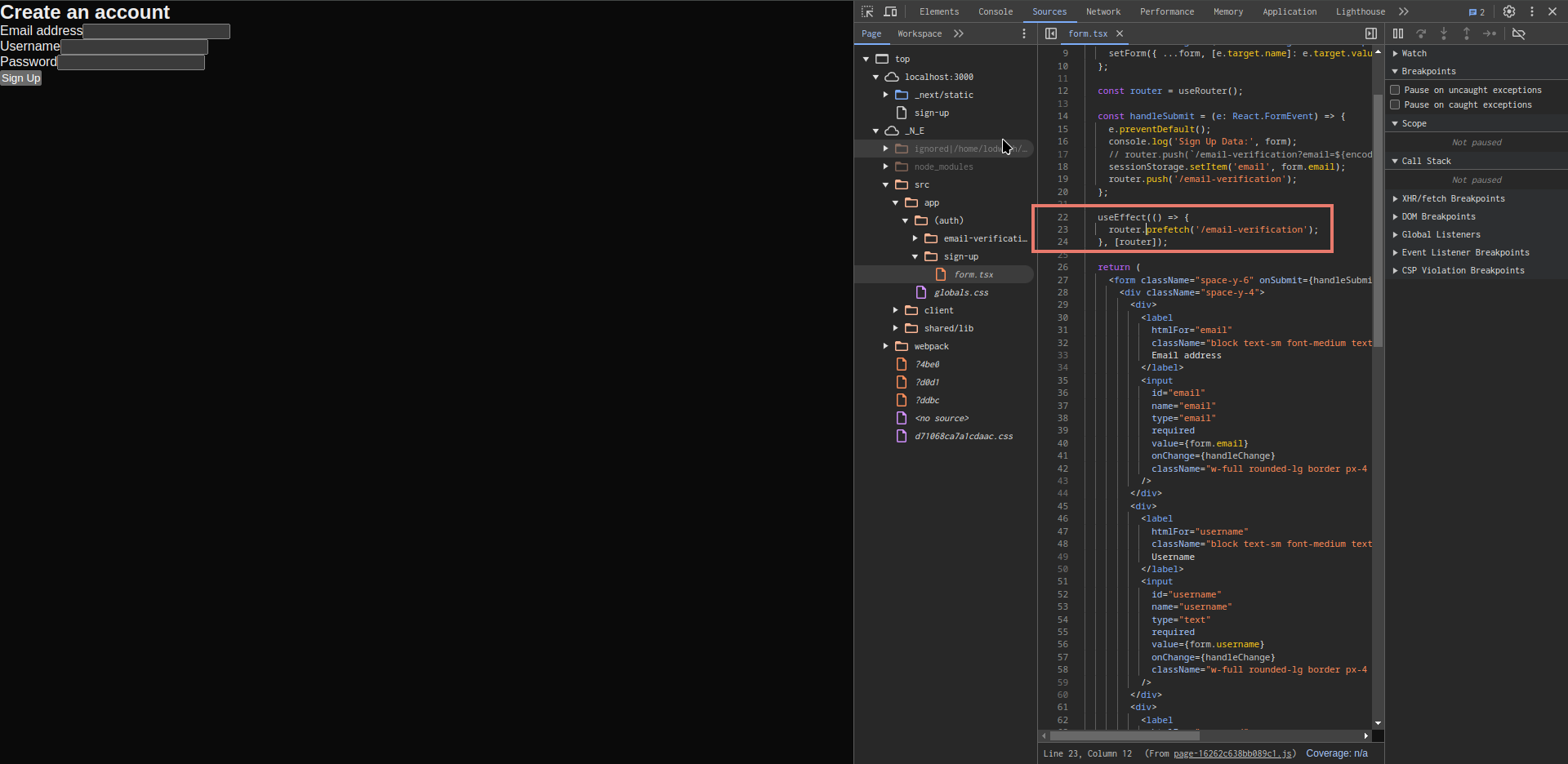
Task: Open the issues counter badge showing 2
Action: [1477, 12]
